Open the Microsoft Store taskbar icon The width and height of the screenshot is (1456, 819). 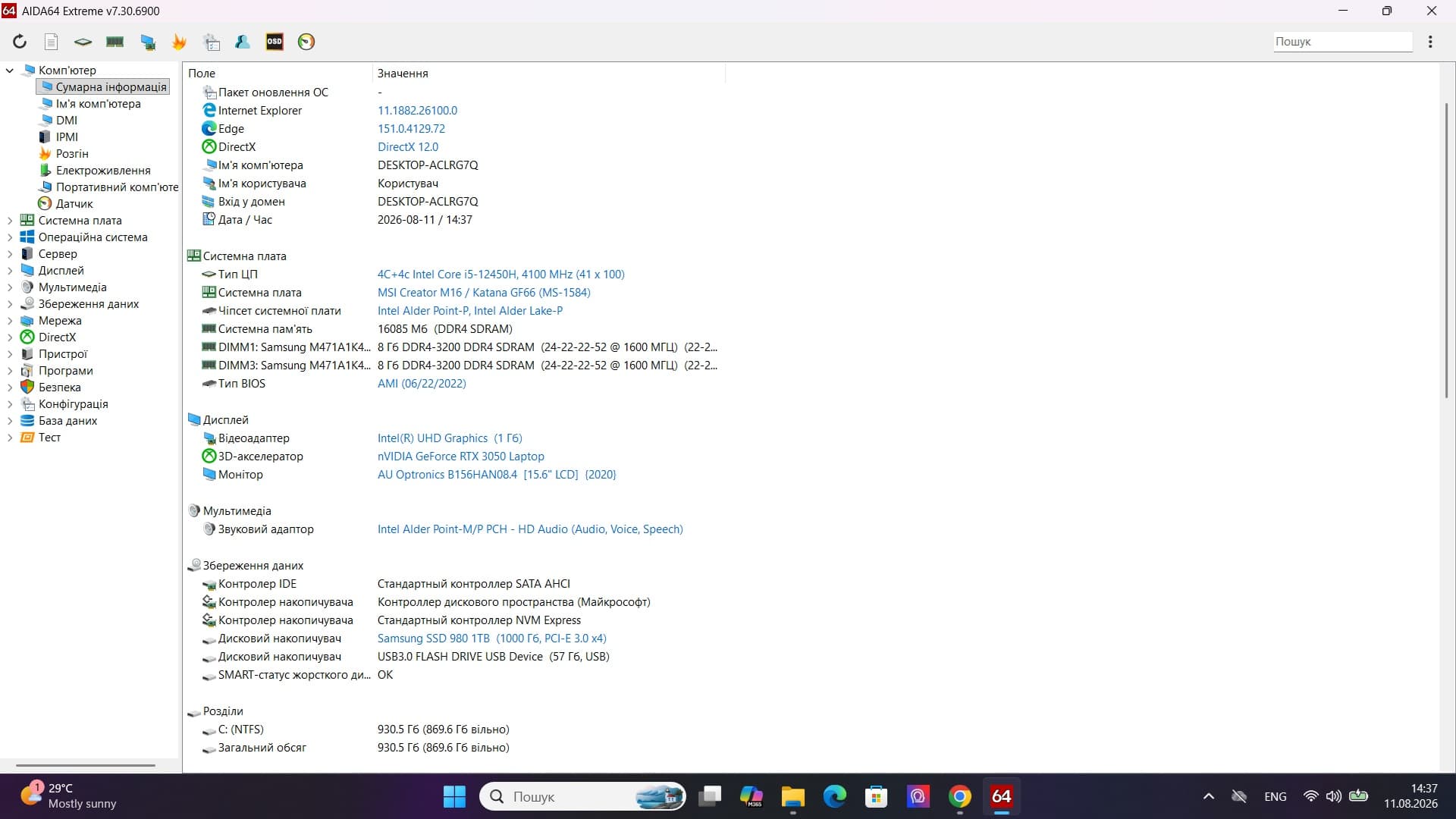876,796
